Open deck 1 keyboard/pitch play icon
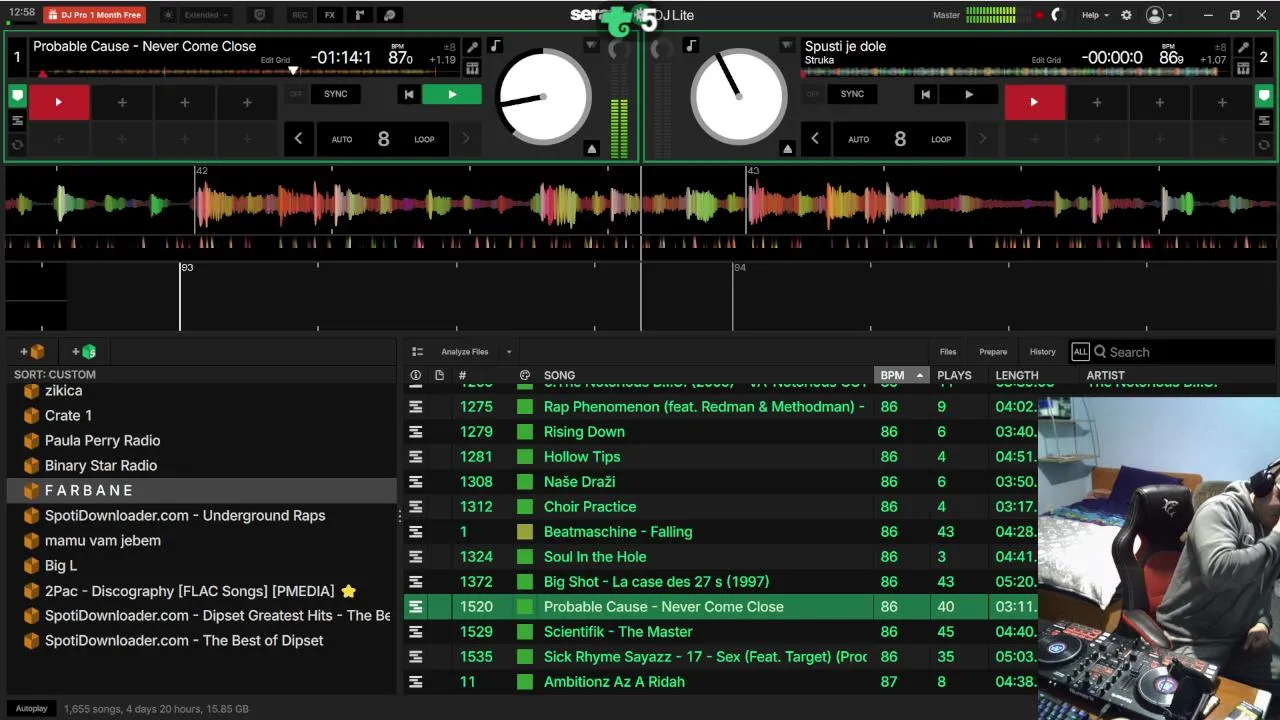This screenshot has height=720, width=1280. click(472, 68)
